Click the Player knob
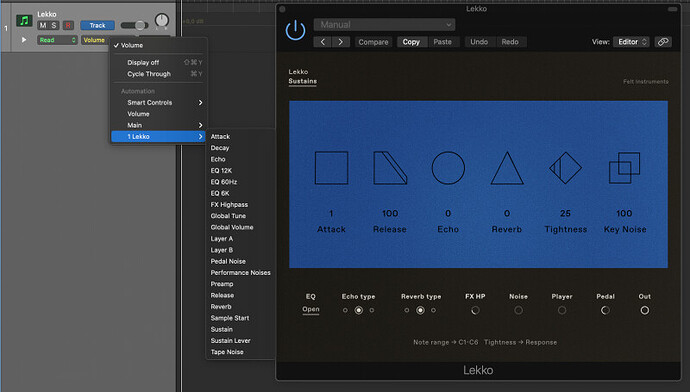 point(562,310)
